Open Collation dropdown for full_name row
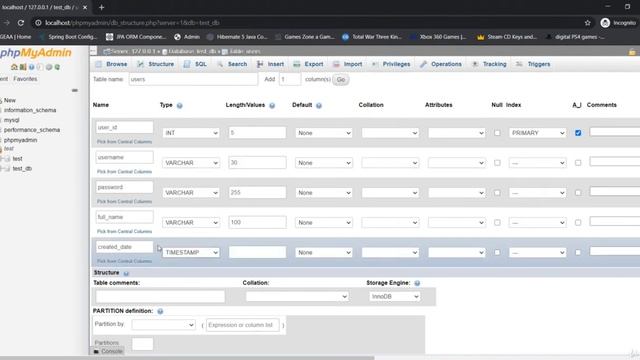The height and width of the screenshot is (360, 640). [390, 222]
